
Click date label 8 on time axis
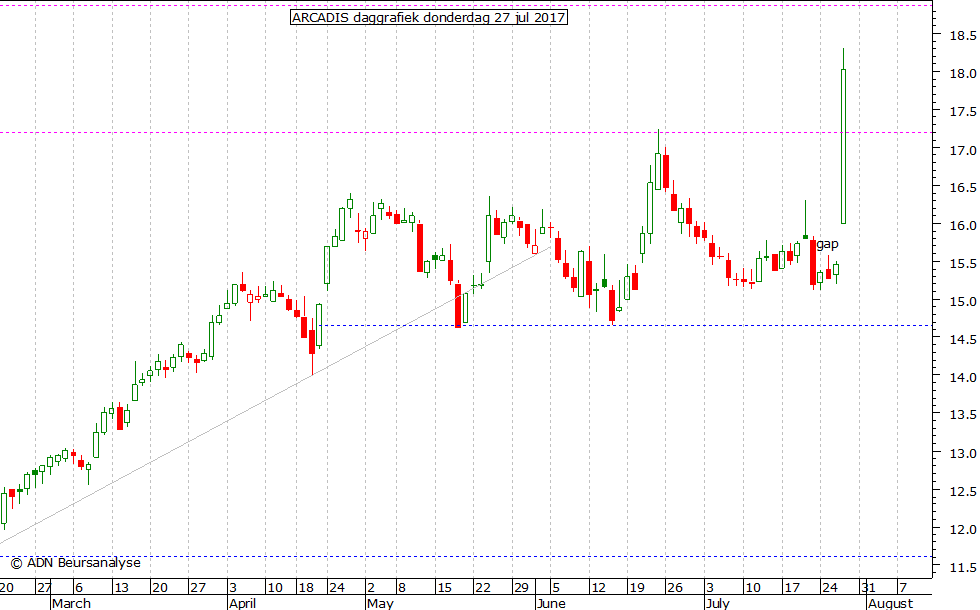pyautogui.click(x=401, y=588)
